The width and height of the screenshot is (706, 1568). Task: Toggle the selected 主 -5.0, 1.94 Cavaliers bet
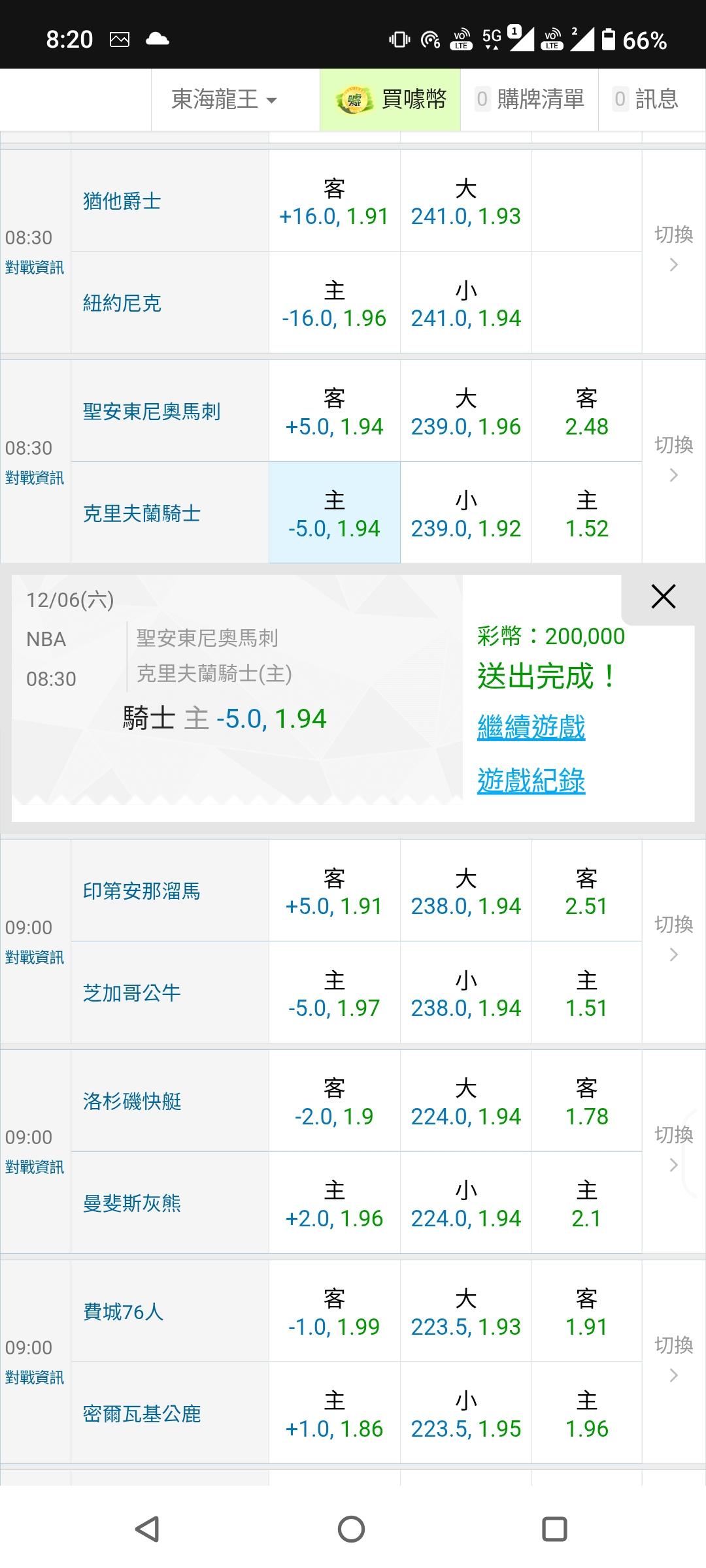334,514
